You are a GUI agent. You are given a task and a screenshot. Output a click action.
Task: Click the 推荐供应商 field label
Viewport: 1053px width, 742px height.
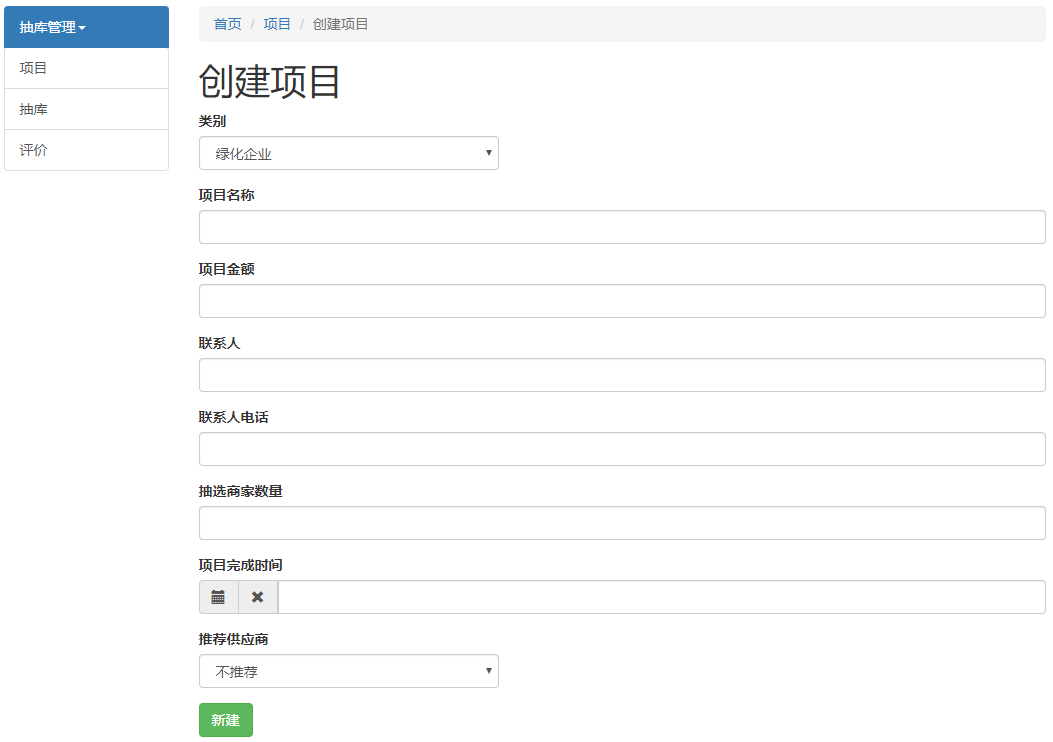[233, 639]
